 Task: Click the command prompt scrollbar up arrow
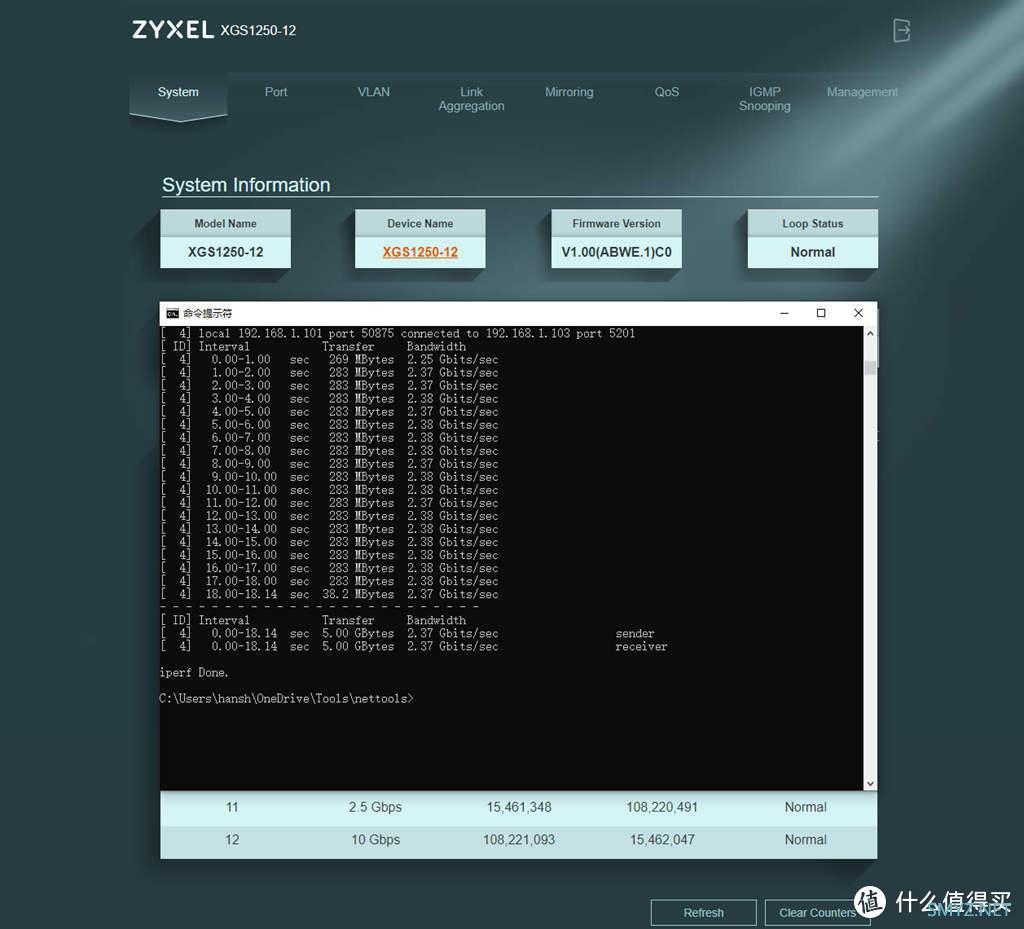point(870,334)
